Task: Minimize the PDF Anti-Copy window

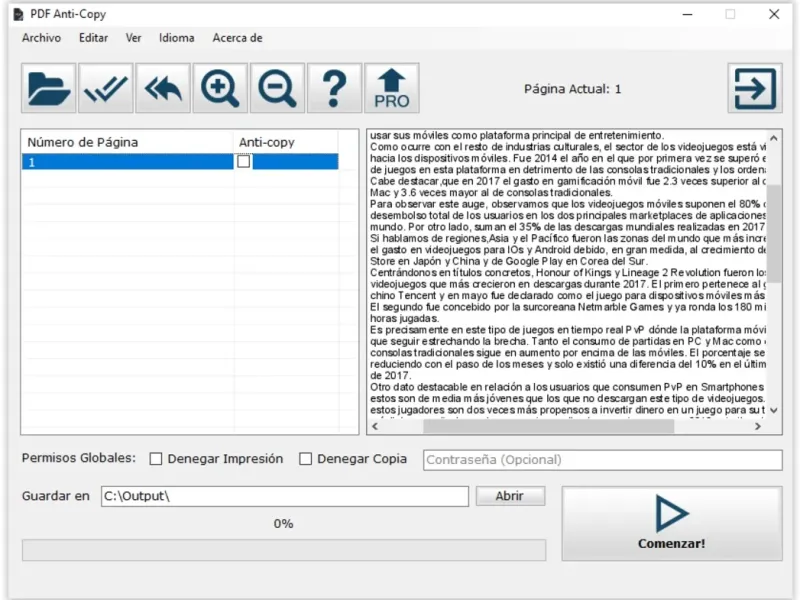Action: coord(688,14)
